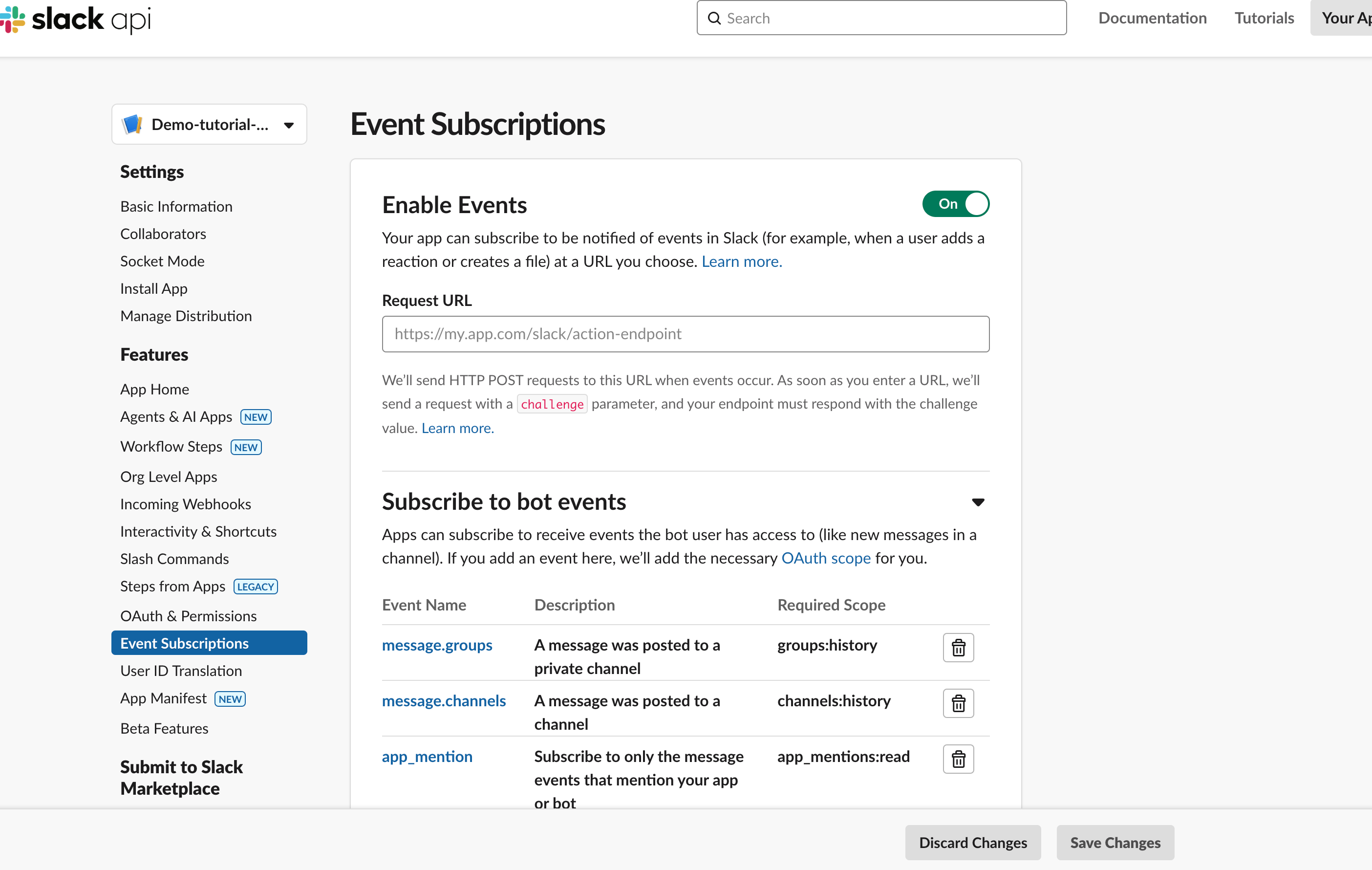Focus the Request URL input field
This screenshot has width=1372, height=870.
(x=686, y=334)
